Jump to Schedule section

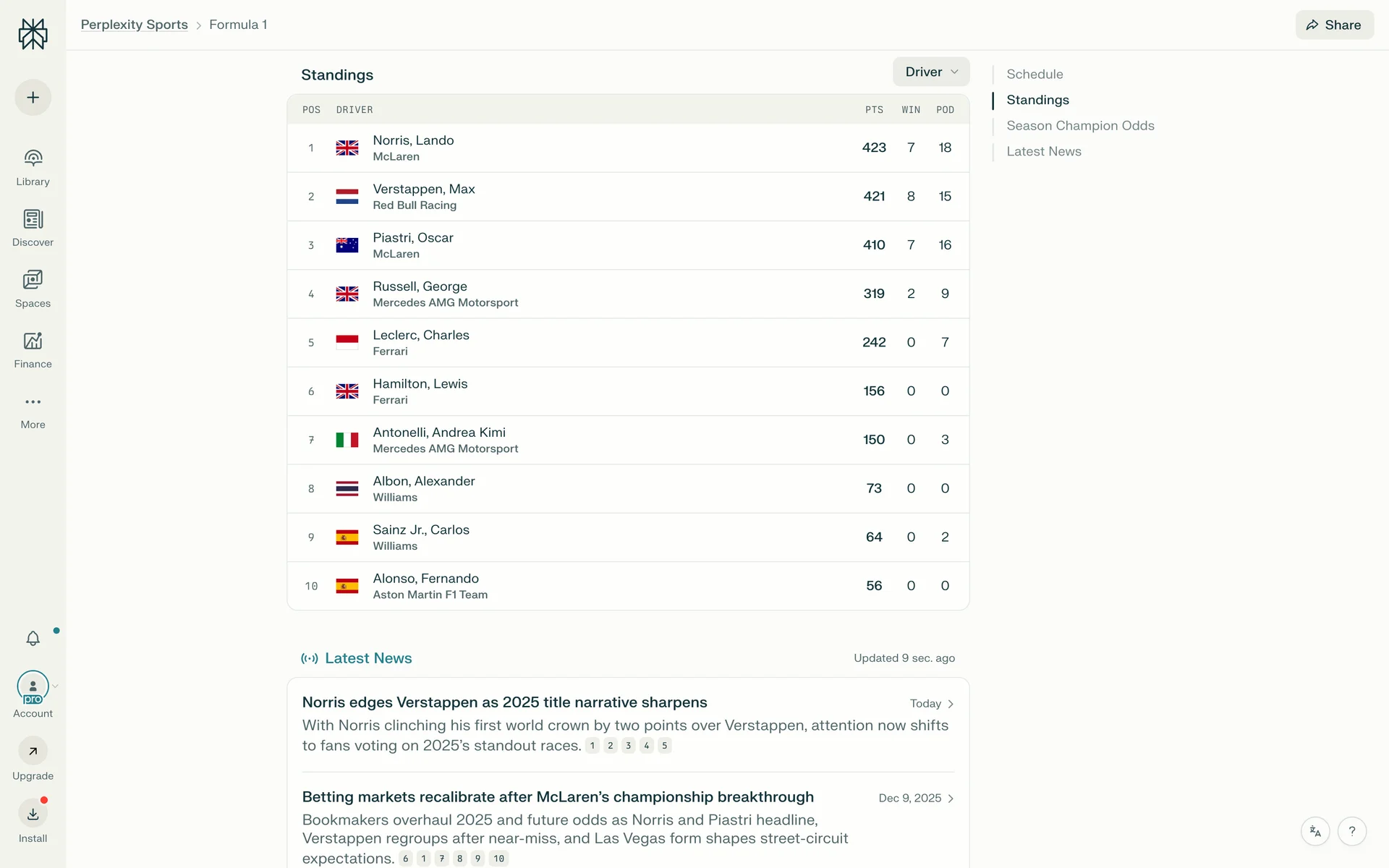1035,74
